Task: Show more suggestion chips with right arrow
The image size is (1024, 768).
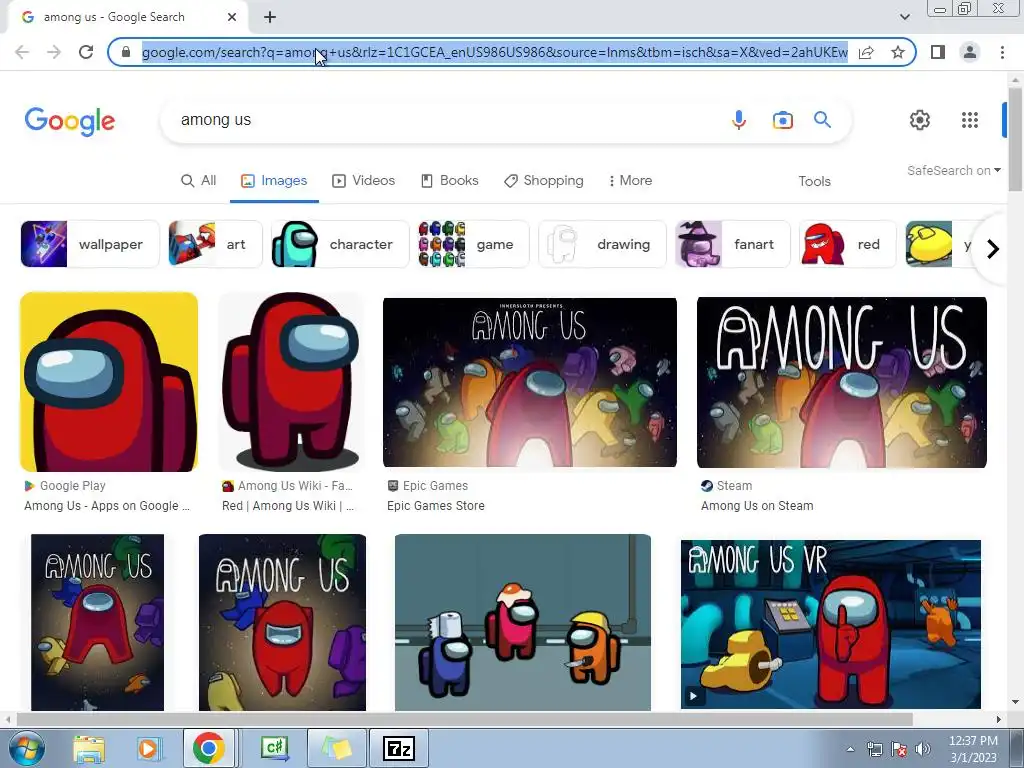Action: point(993,249)
